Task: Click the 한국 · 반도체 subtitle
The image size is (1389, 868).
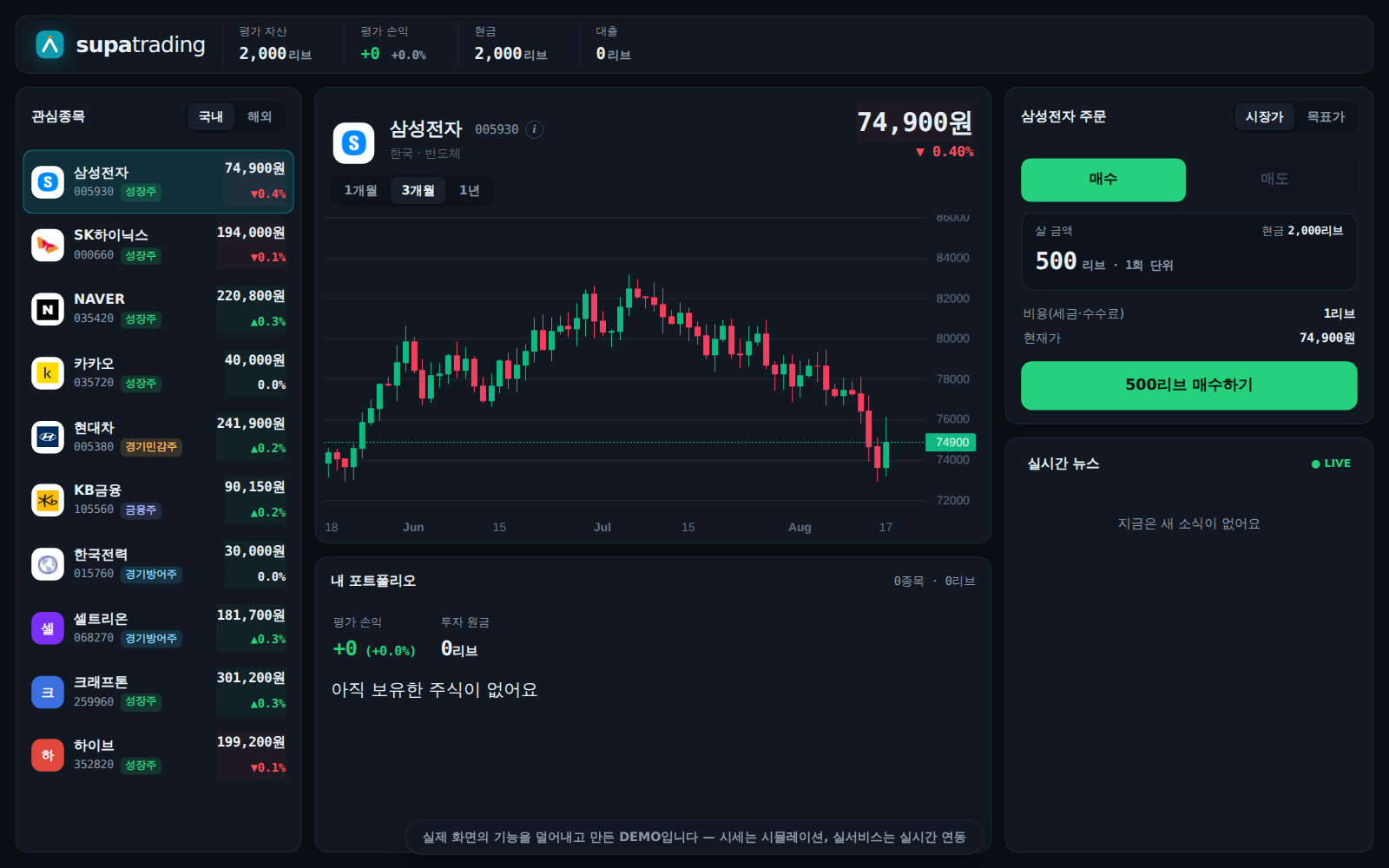Action: tap(425, 154)
